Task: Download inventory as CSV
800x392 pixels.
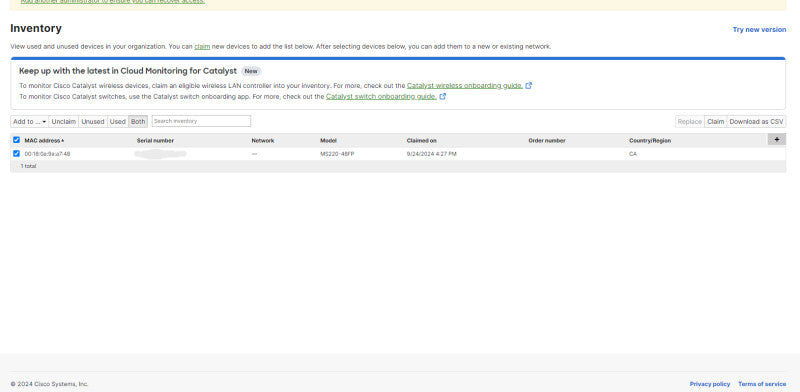Action: coord(756,121)
